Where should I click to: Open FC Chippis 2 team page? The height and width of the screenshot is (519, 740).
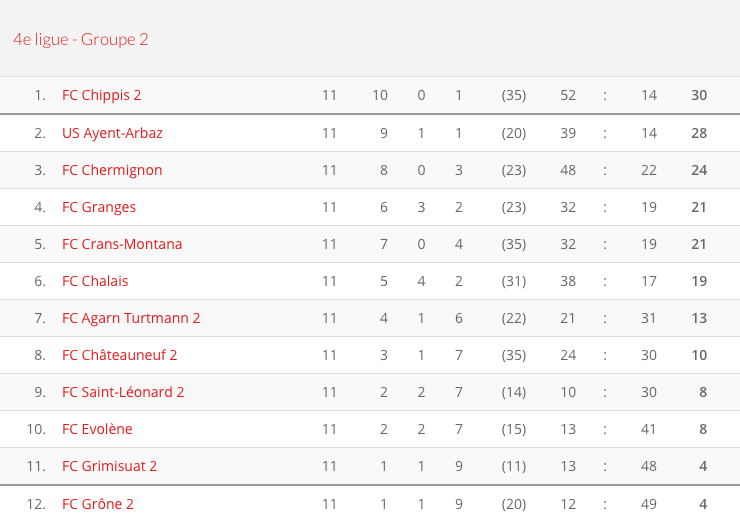tap(101, 95)
